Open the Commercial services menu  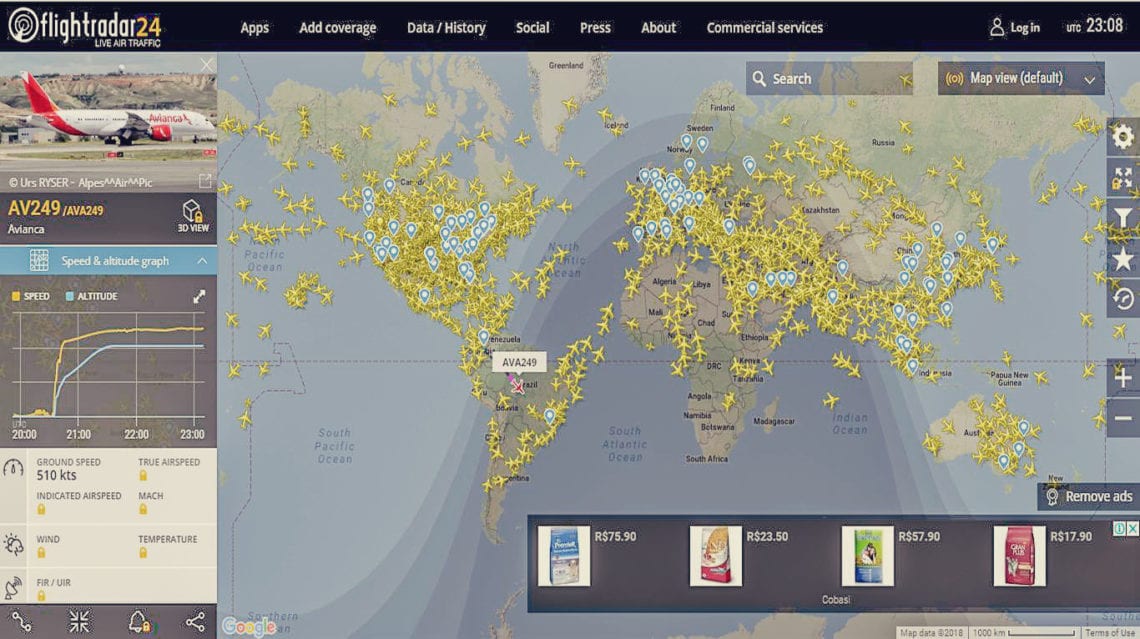pyautogui.click(x=765, y=28)
